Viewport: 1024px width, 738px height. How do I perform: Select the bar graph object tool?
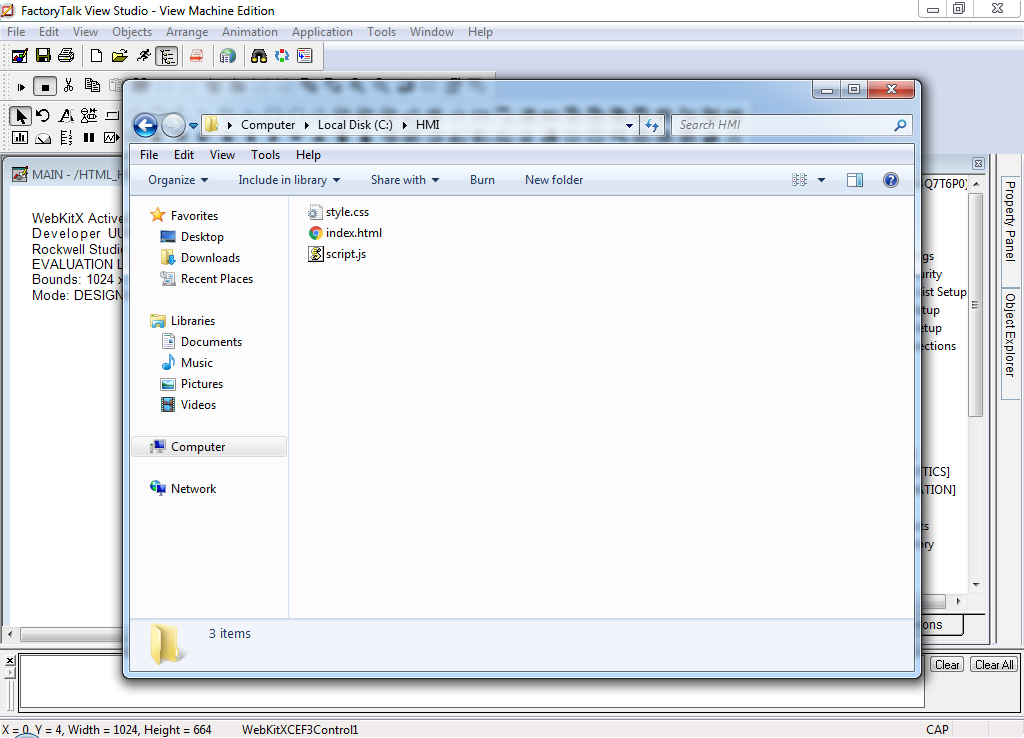click(20, 138)
